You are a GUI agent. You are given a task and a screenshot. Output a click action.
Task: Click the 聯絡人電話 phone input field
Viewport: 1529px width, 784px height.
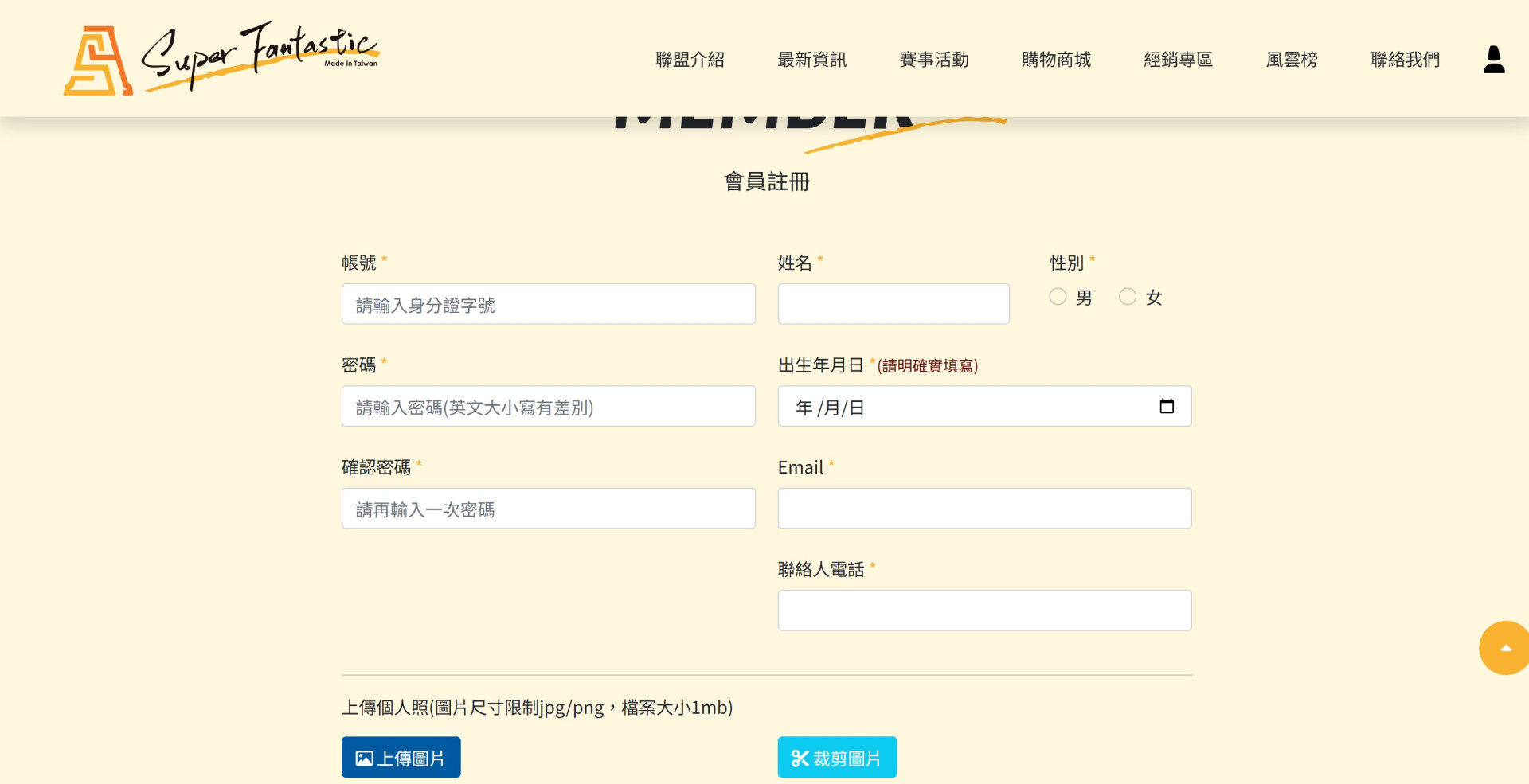(984, 610)
